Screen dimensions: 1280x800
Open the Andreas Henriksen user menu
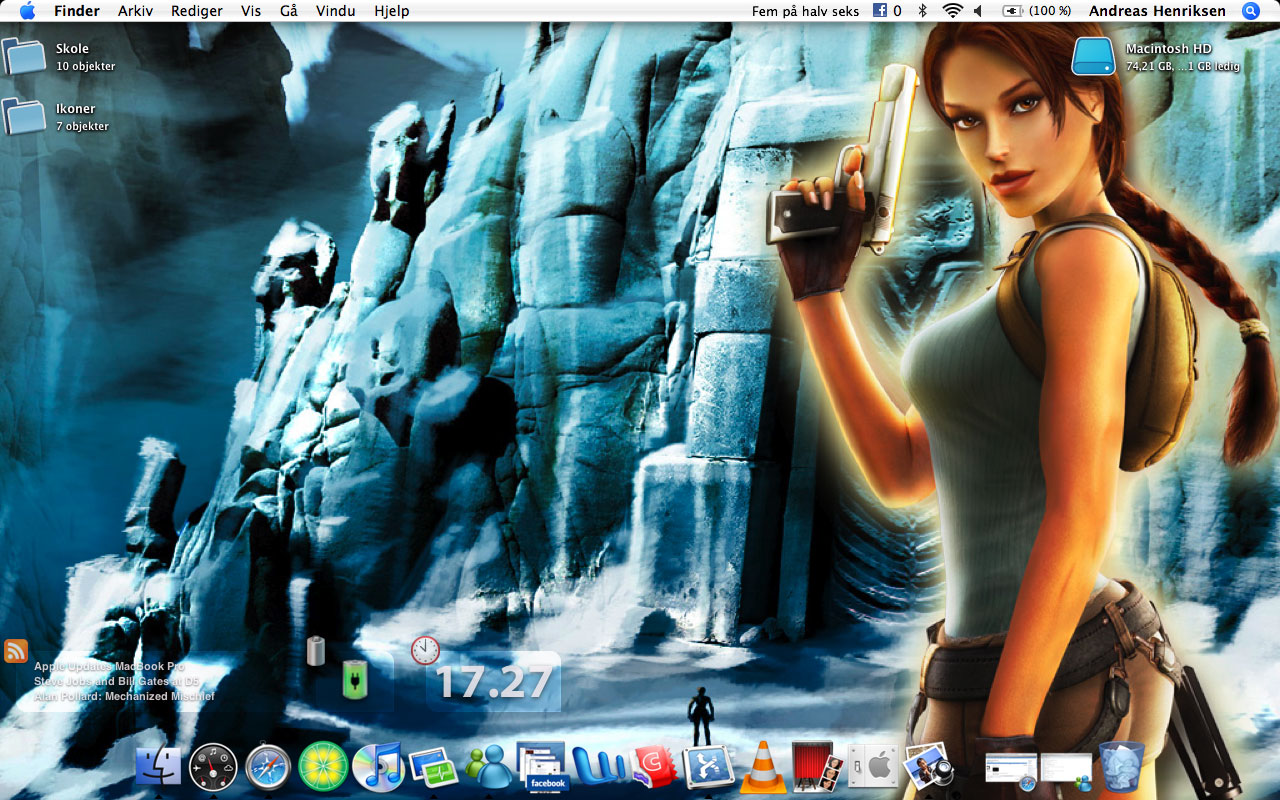click(1159, 11)
